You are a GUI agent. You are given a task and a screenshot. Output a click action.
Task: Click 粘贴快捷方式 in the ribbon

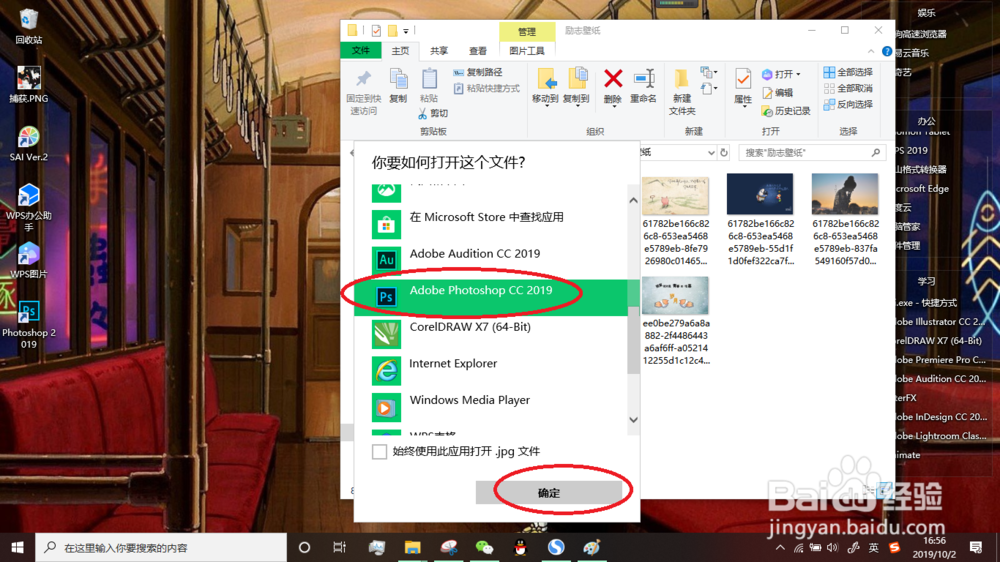[x=487, y=89]
